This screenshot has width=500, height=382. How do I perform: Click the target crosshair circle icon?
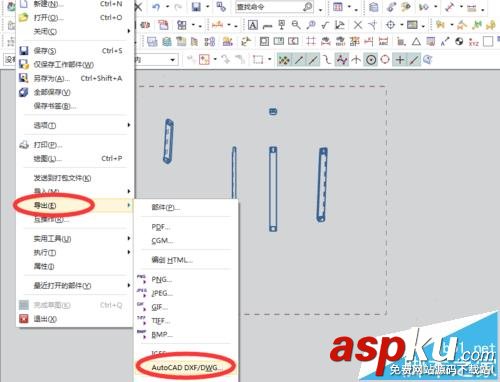tap(390, 25)
